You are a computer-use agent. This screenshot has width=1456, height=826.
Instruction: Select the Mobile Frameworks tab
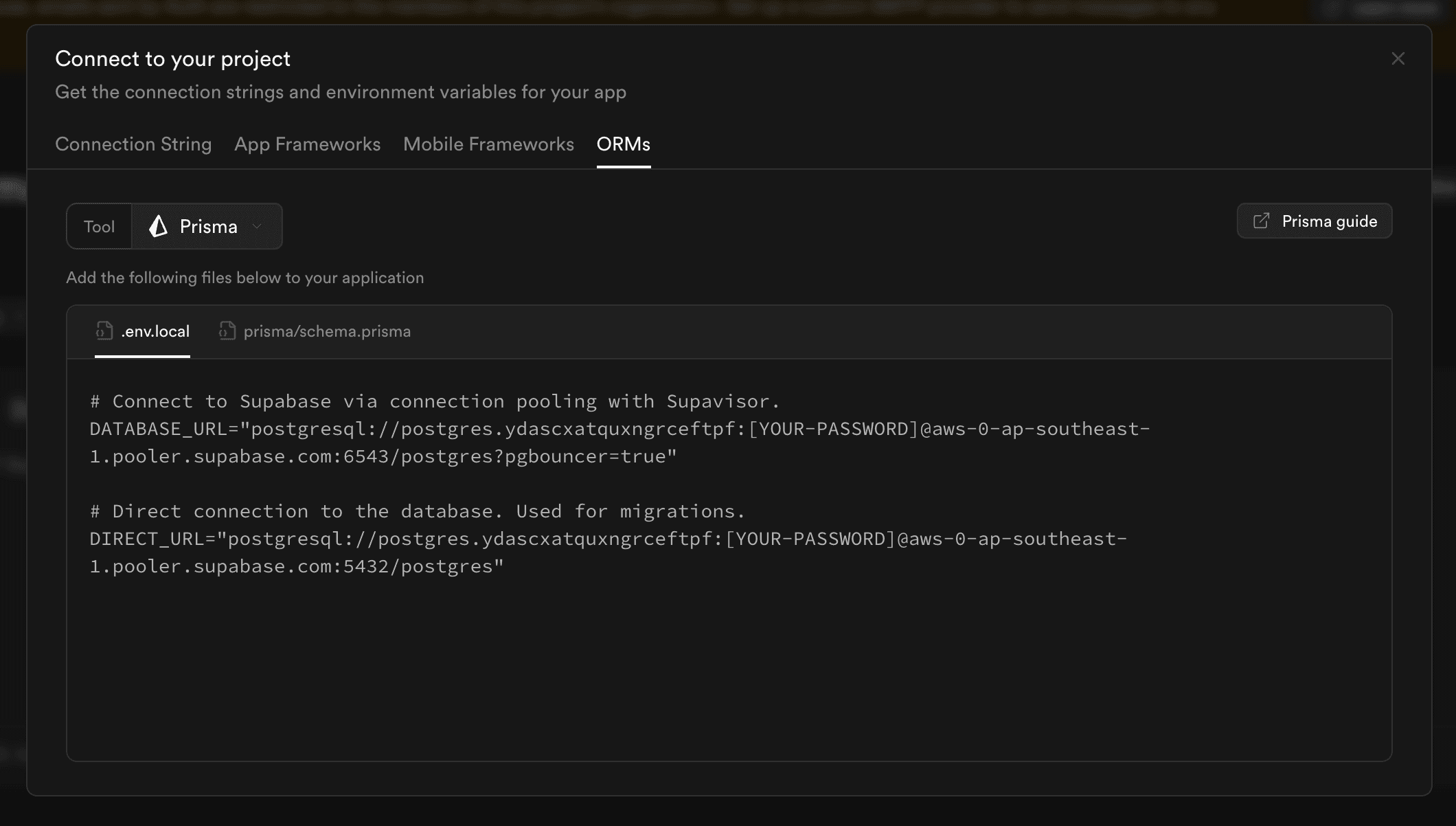(x=488, y=144)
